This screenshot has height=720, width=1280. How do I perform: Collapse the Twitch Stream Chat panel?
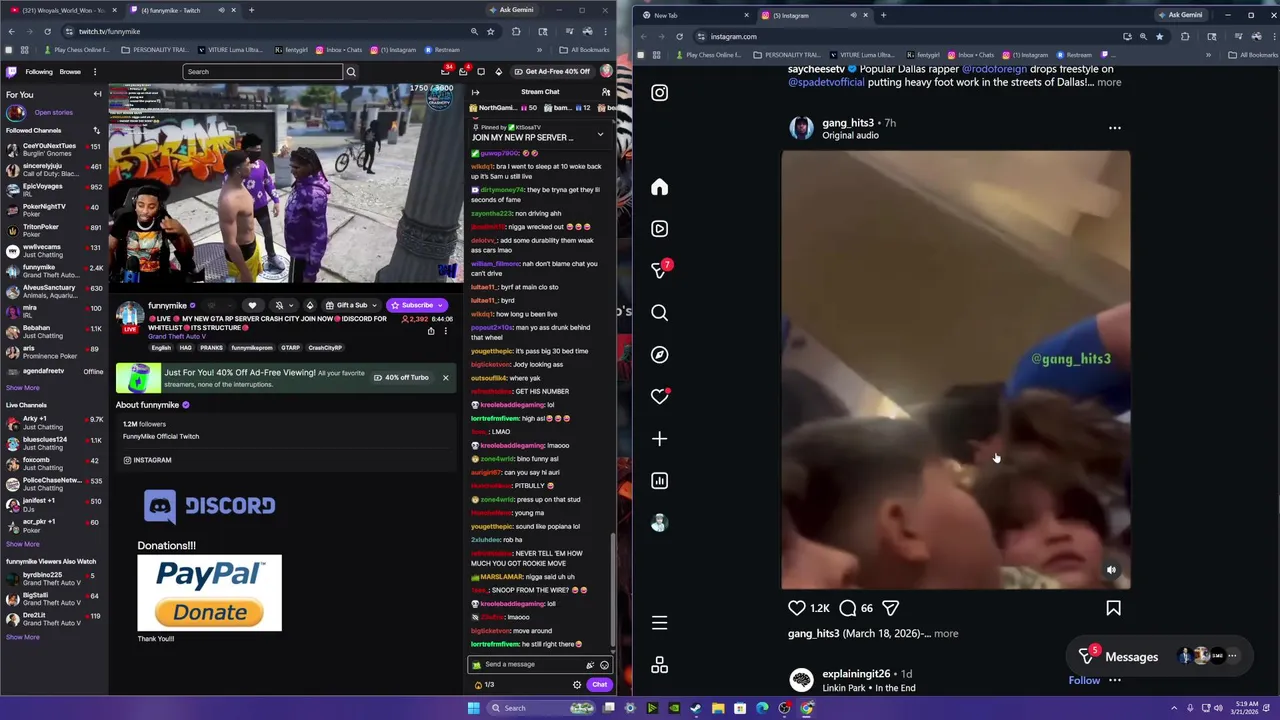(x=475, y=92)
